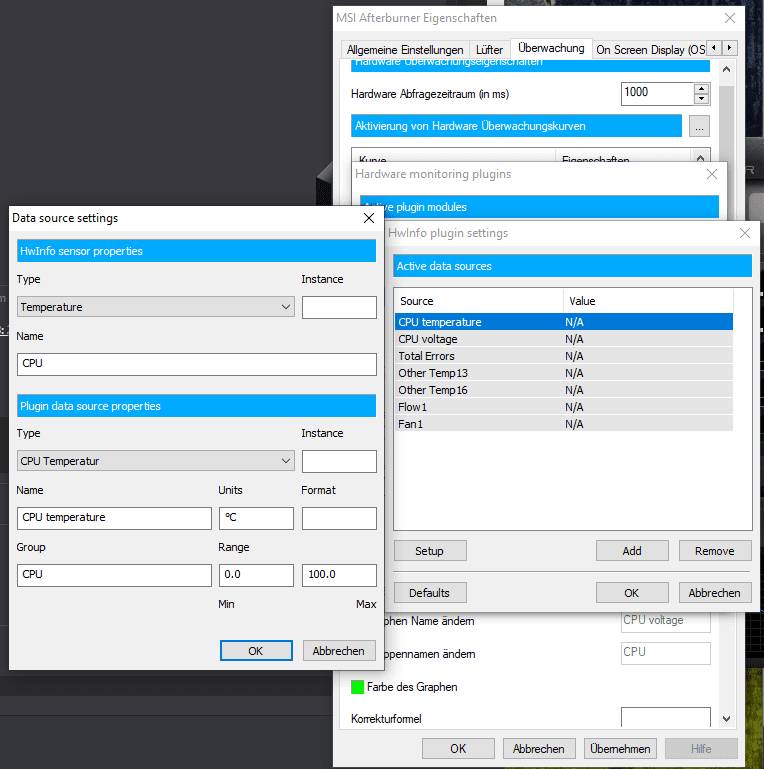
Task: Click the Name field containing CPU temperature
Action: click(x=114, y=518)
